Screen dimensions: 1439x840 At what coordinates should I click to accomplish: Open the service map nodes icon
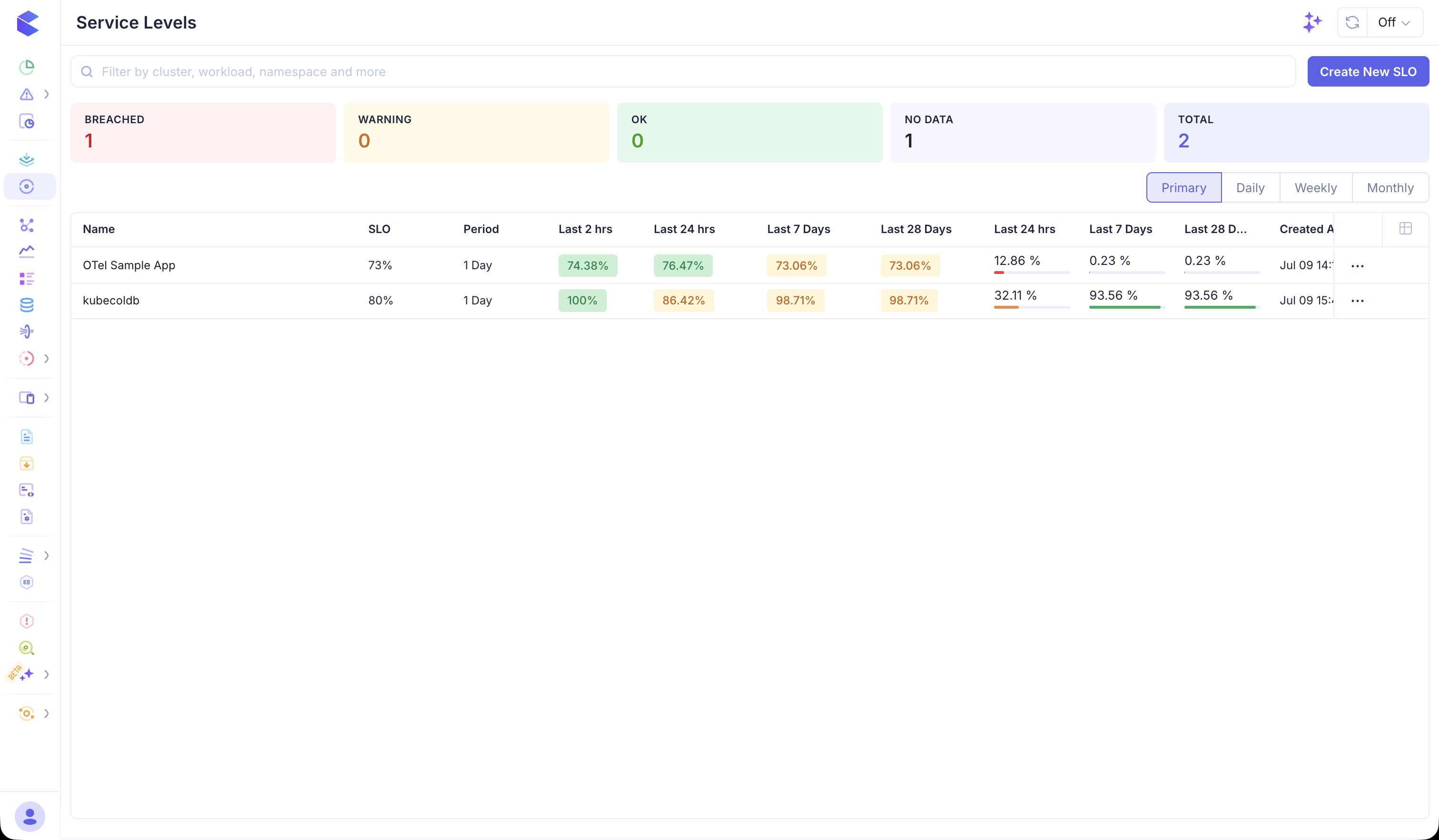(26, 225)
